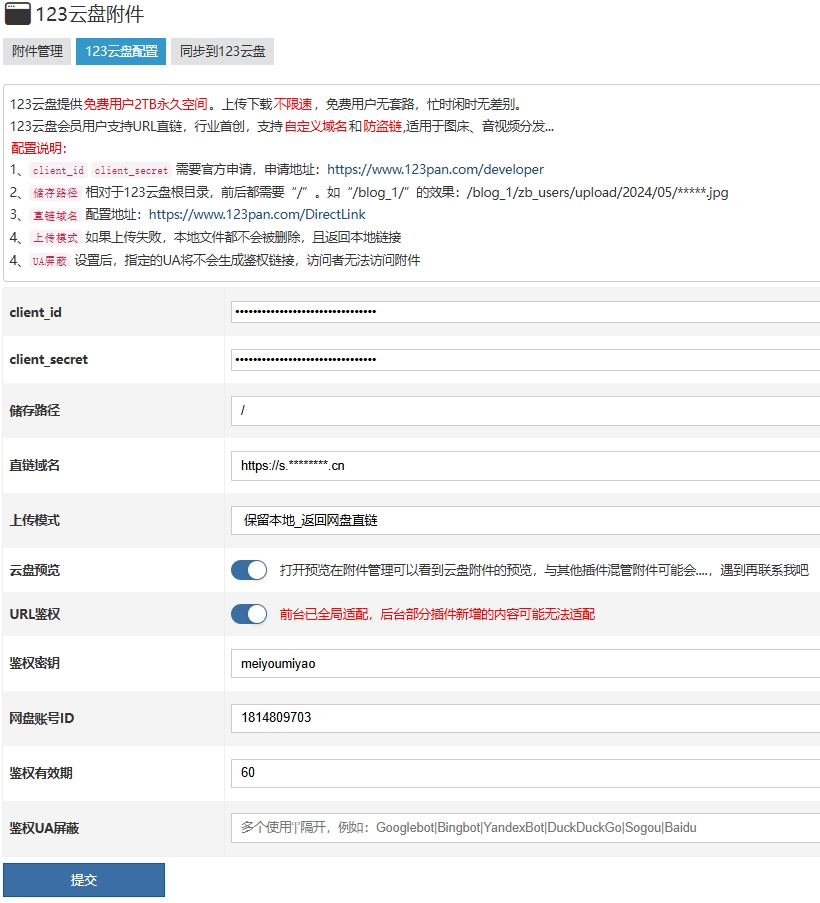Click the client_secret row label
Screen dimensions: 820x903
49,359
